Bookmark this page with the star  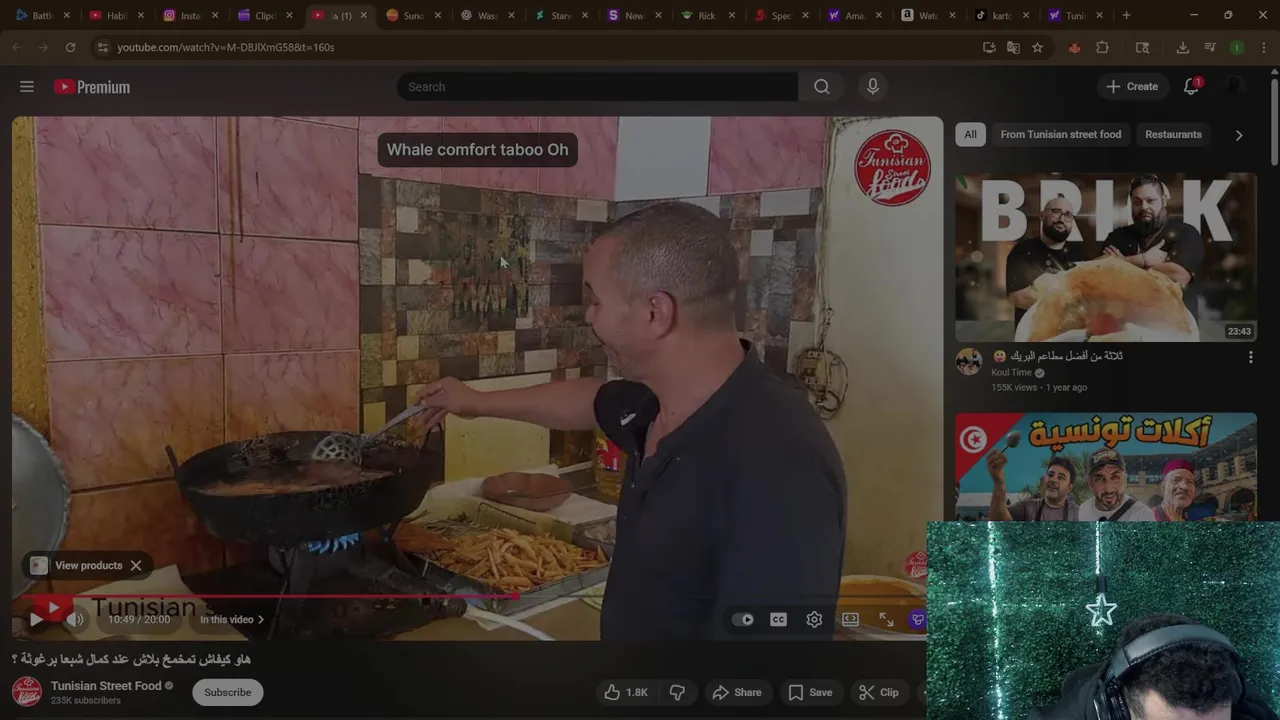click(1037, 47)
